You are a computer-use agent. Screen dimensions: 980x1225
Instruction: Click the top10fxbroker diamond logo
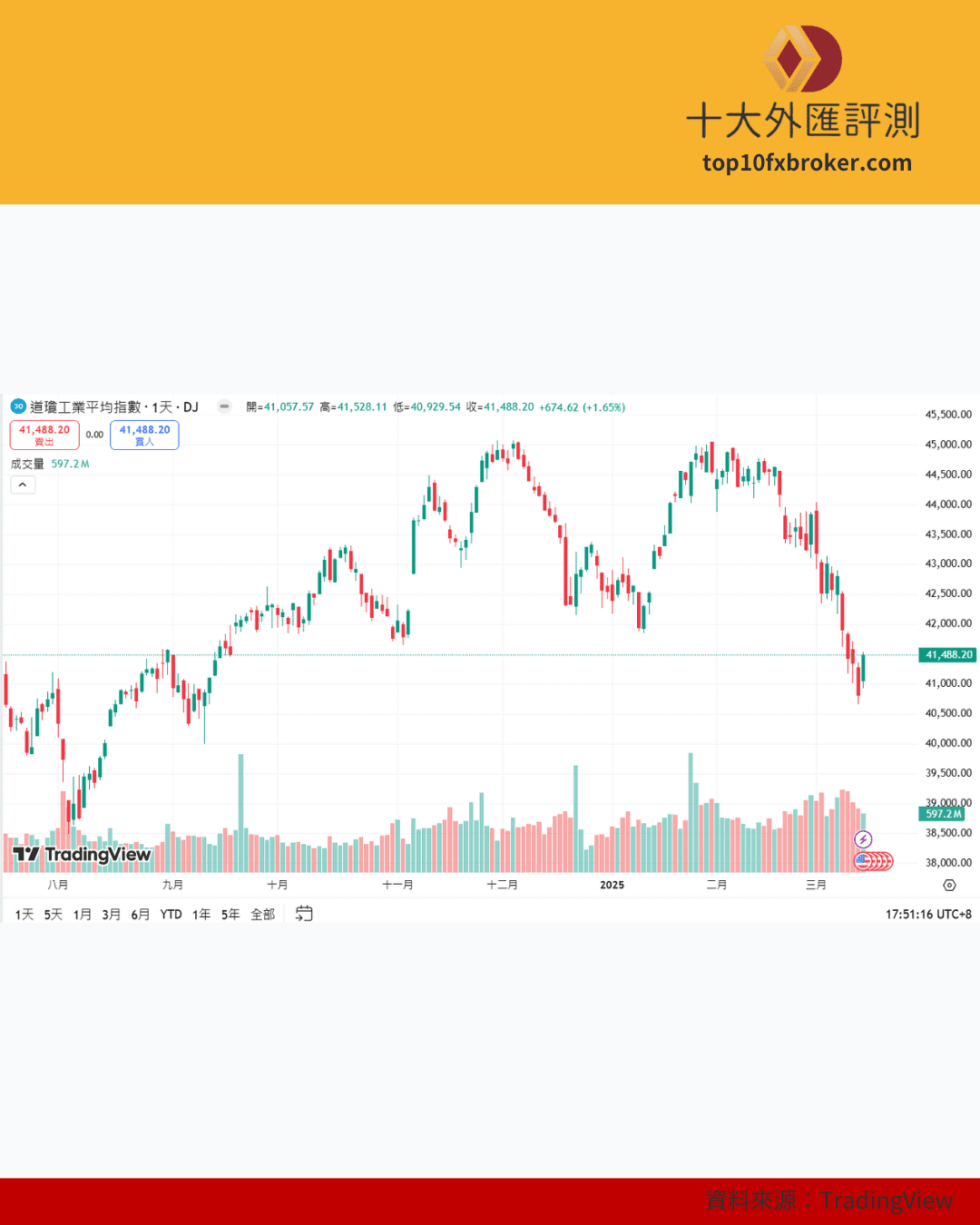tap(802, 59)
